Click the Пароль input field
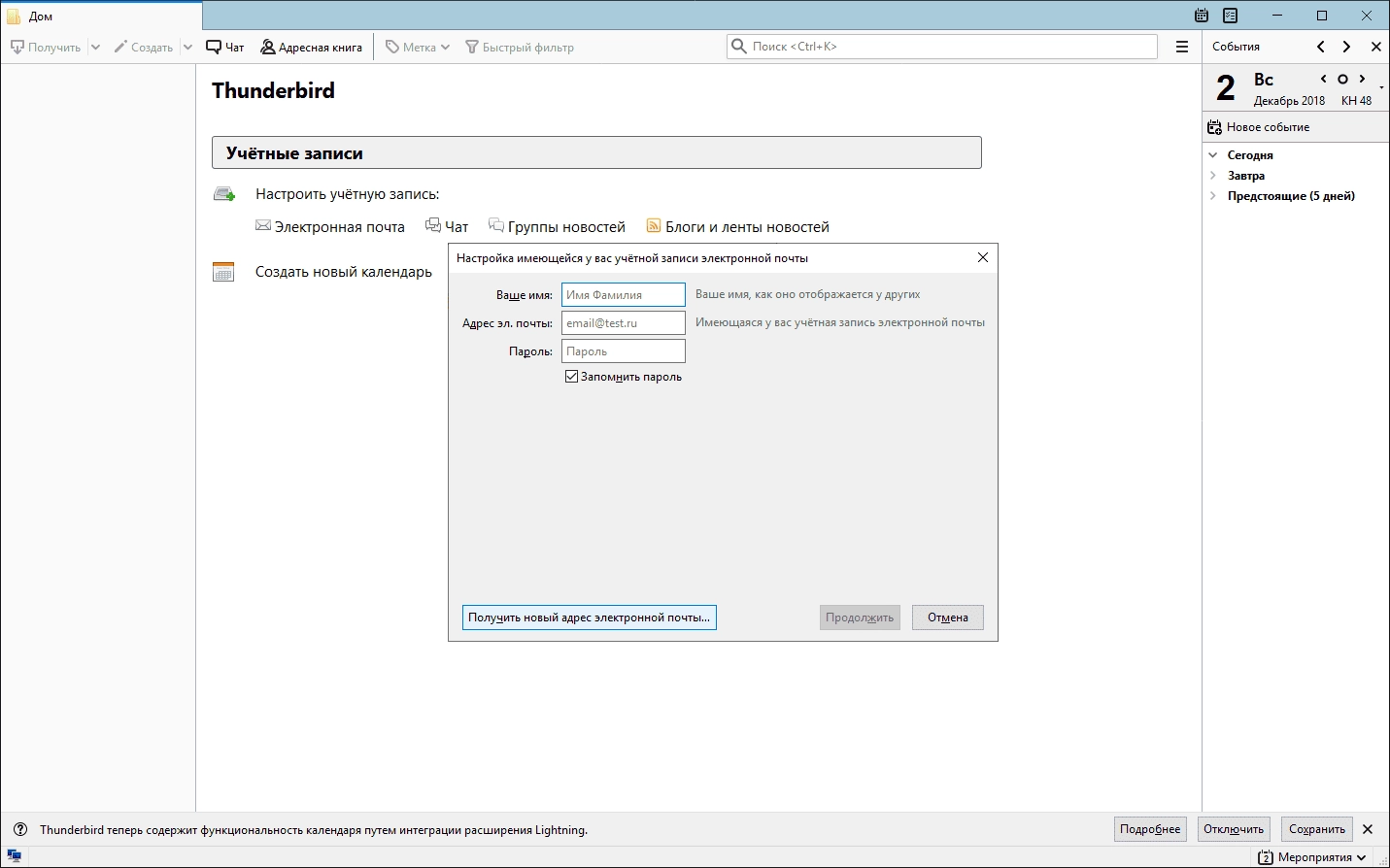The height and width of the screenshot is (868, 1390). tap(624, 351)
